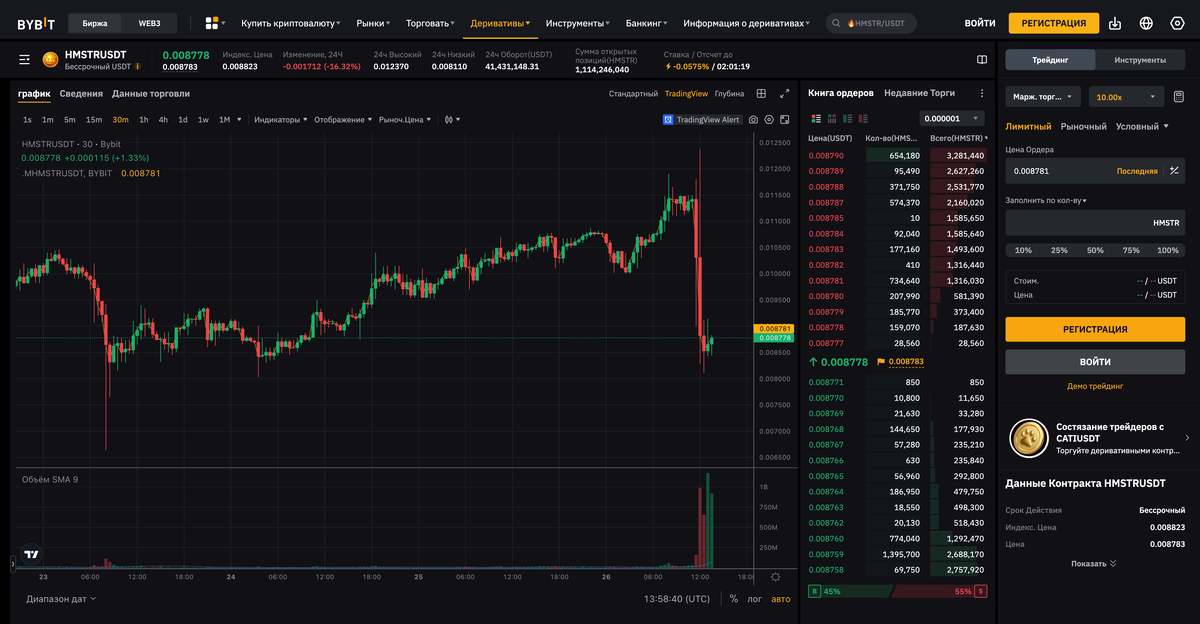Image resolution: width=1200 pixels, height=624 pixels.
Task: Click the layout book icon beside the funding rate
Action: pyautogui.click(x=982, y=60)
